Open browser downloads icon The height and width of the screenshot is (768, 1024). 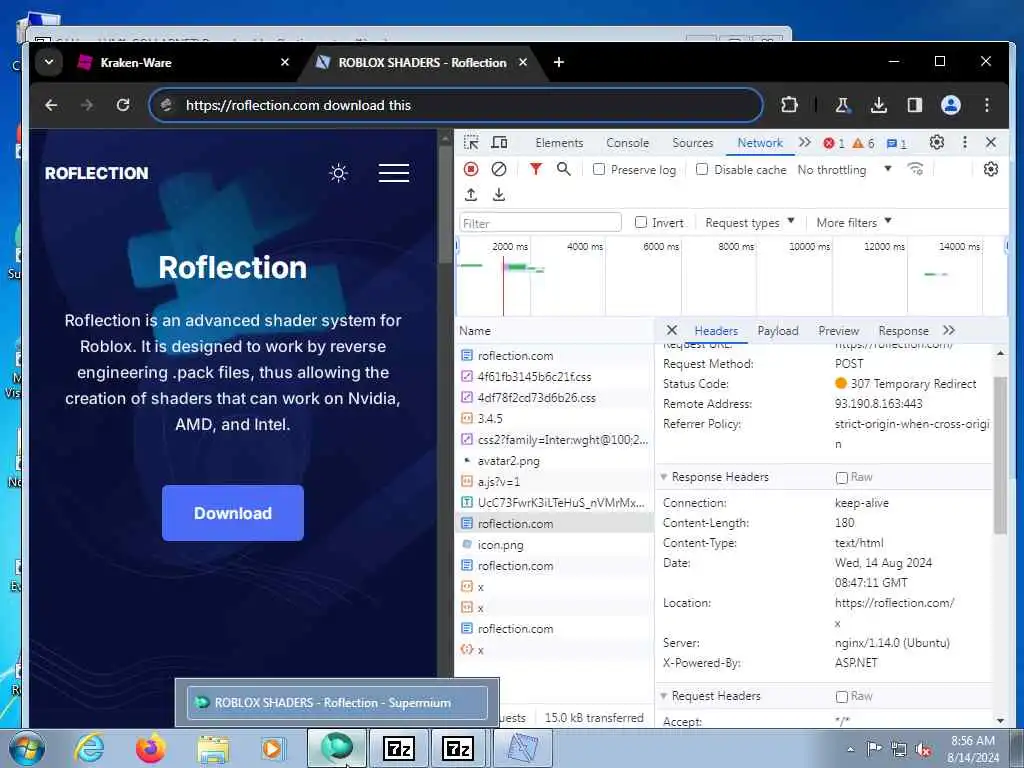[878, 105]
